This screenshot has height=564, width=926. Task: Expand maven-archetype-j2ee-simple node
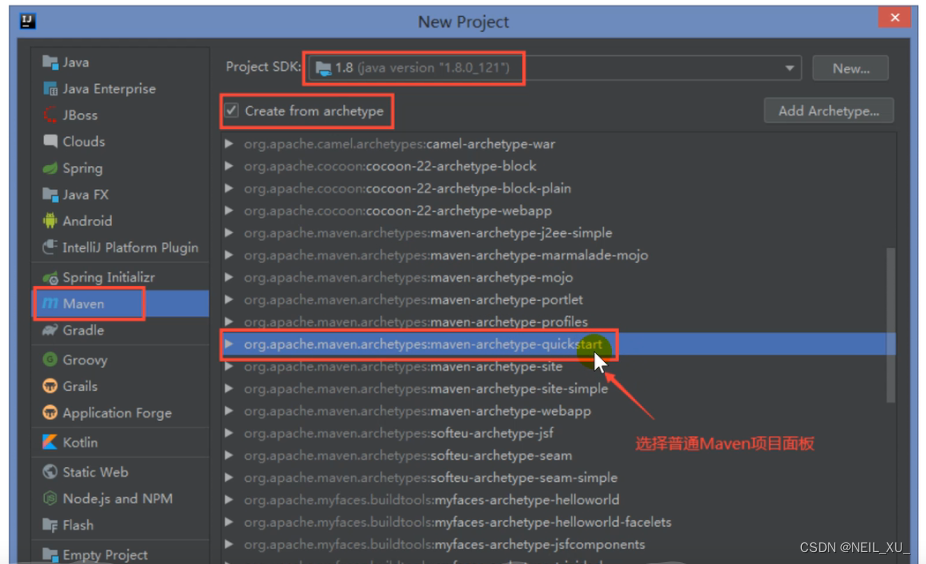coord(229,233)
